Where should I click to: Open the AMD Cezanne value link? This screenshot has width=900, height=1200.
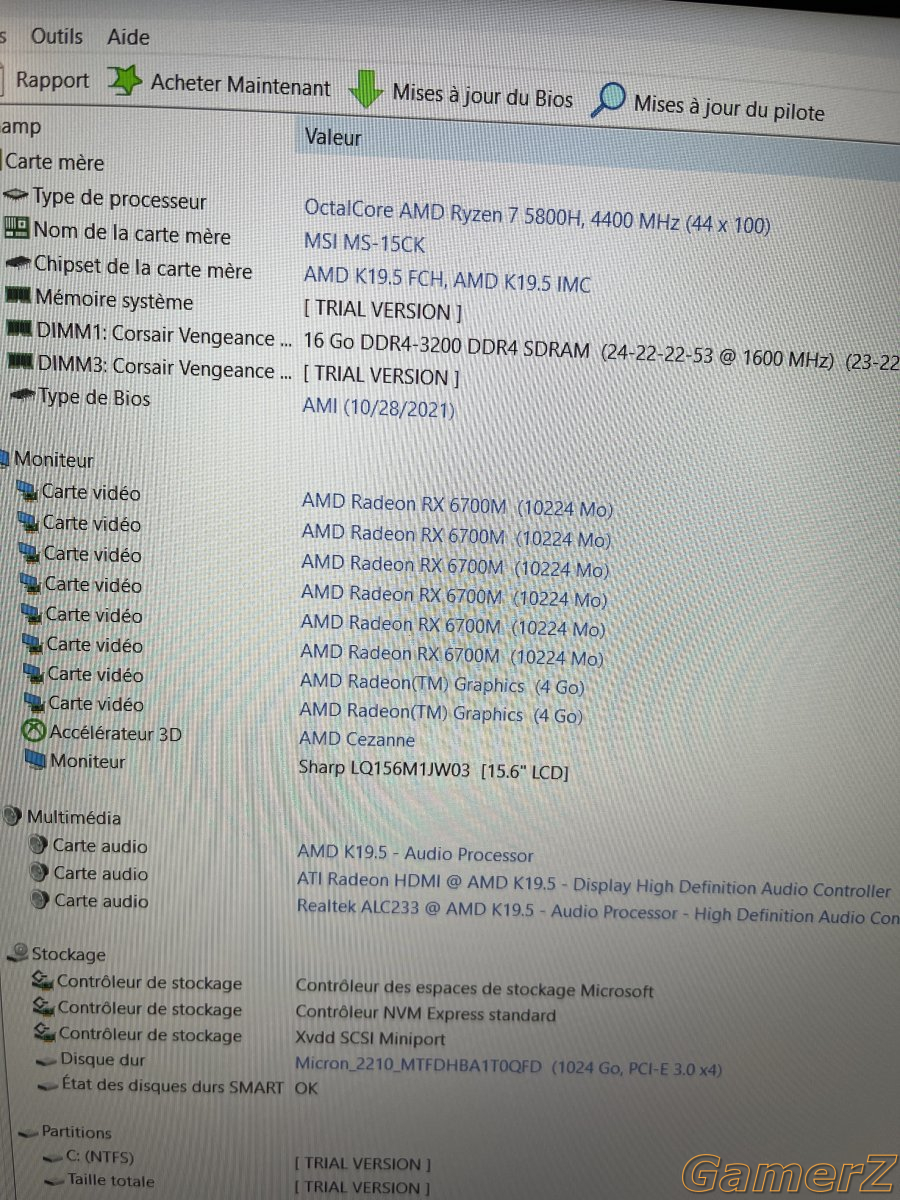point(357,740)
